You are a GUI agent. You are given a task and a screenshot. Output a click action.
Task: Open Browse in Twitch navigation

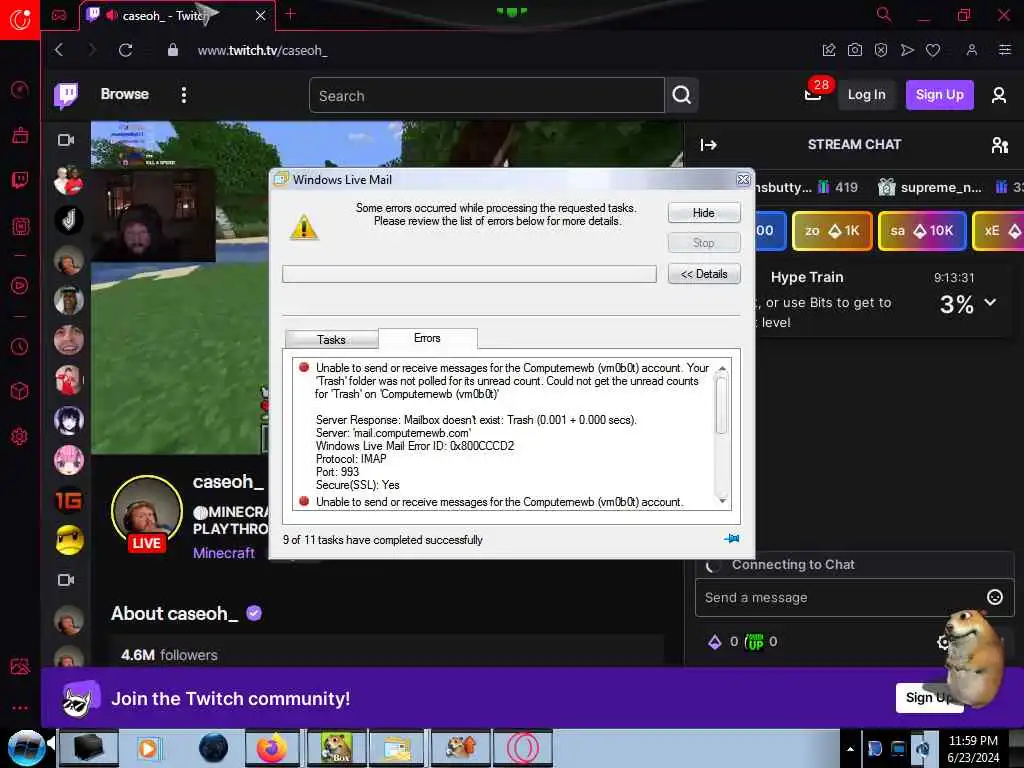[x=125, y=94]
